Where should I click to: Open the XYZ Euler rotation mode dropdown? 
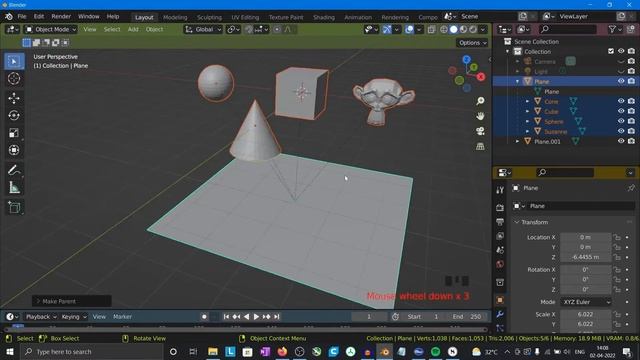(586, 302)
